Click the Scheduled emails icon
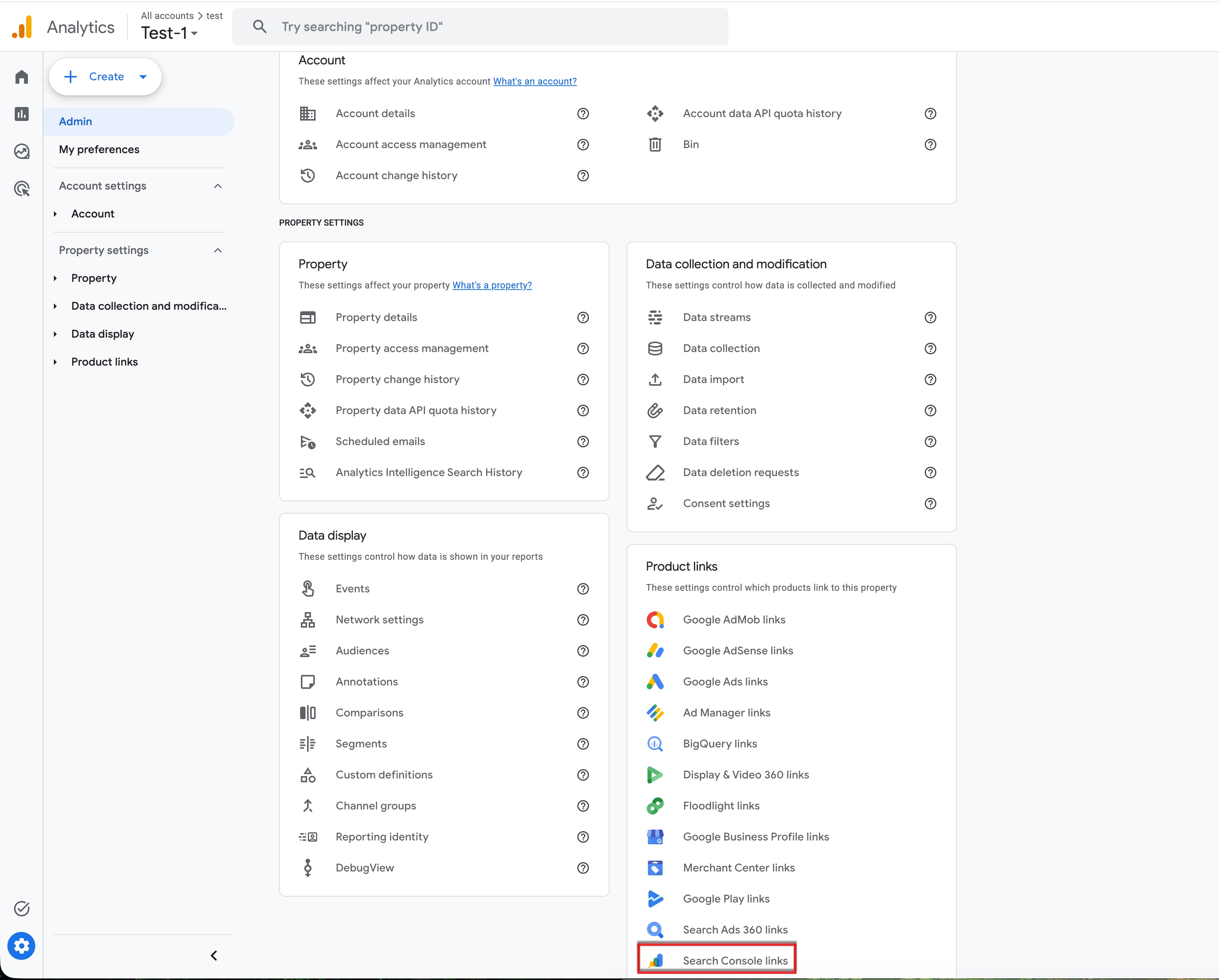The image size is (1219, 980). (x=307, y=442)
